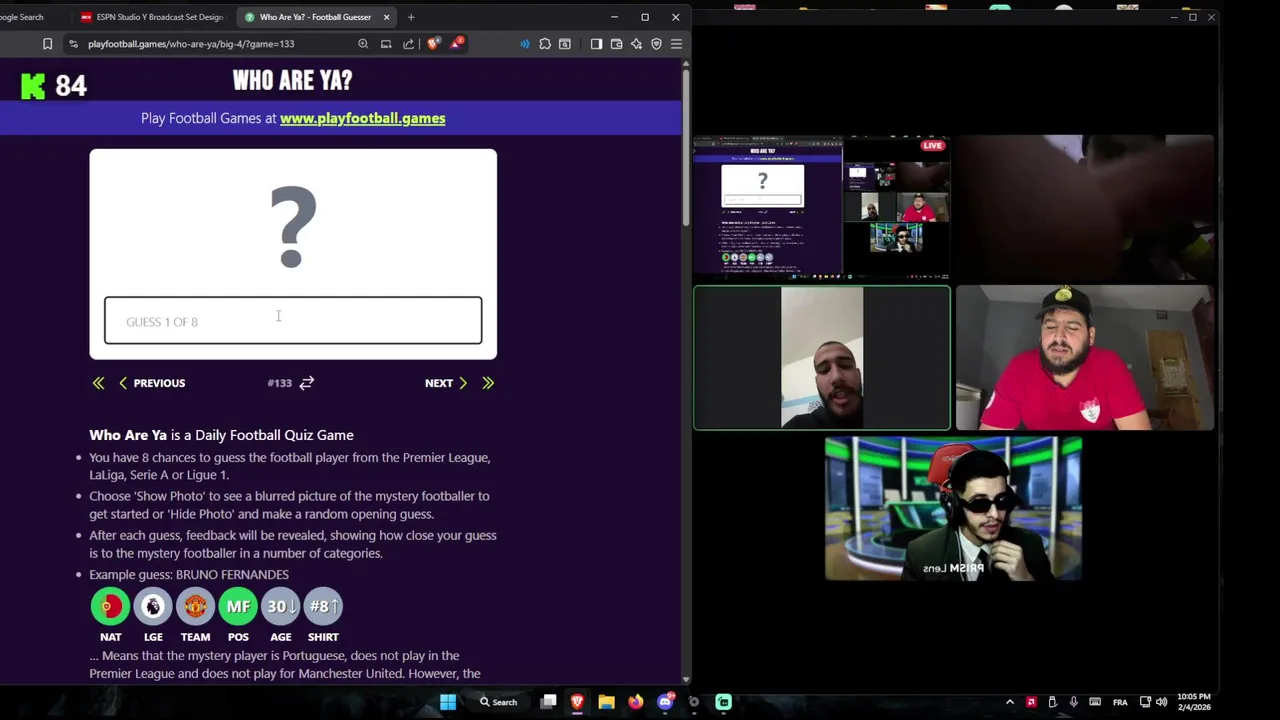Click the green app icon in taskbar

click(x=723, y=702)
